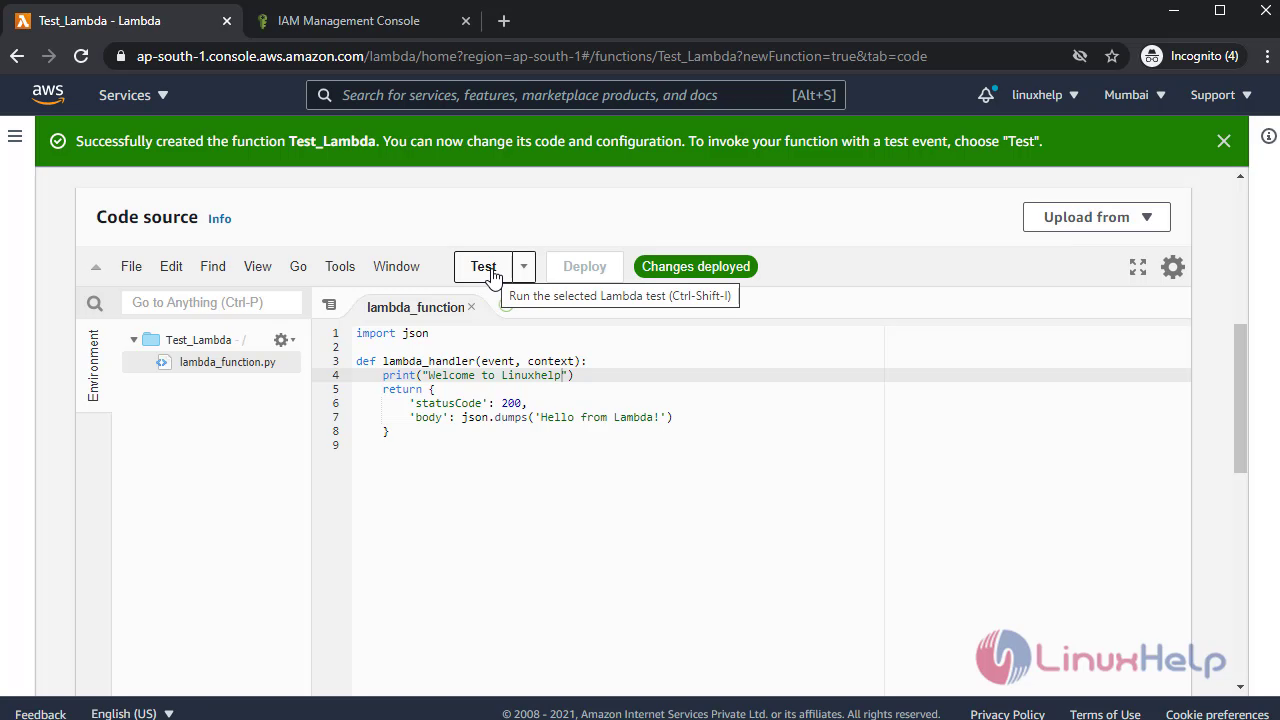Run the Test button

pyautogui.click(x=484, y=267)
